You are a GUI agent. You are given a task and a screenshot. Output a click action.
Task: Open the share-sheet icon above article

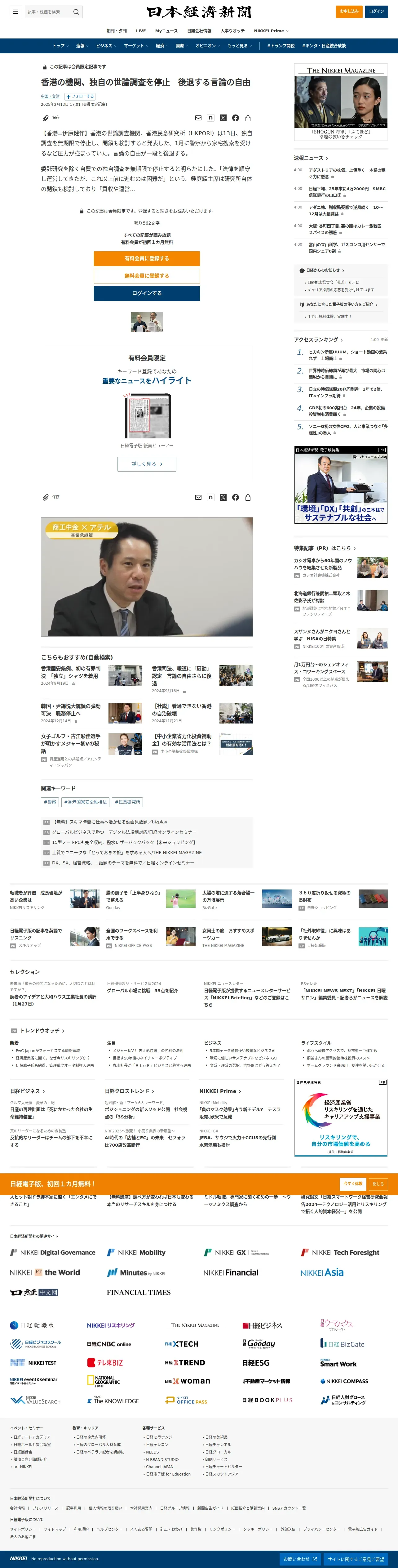point(248,118)
